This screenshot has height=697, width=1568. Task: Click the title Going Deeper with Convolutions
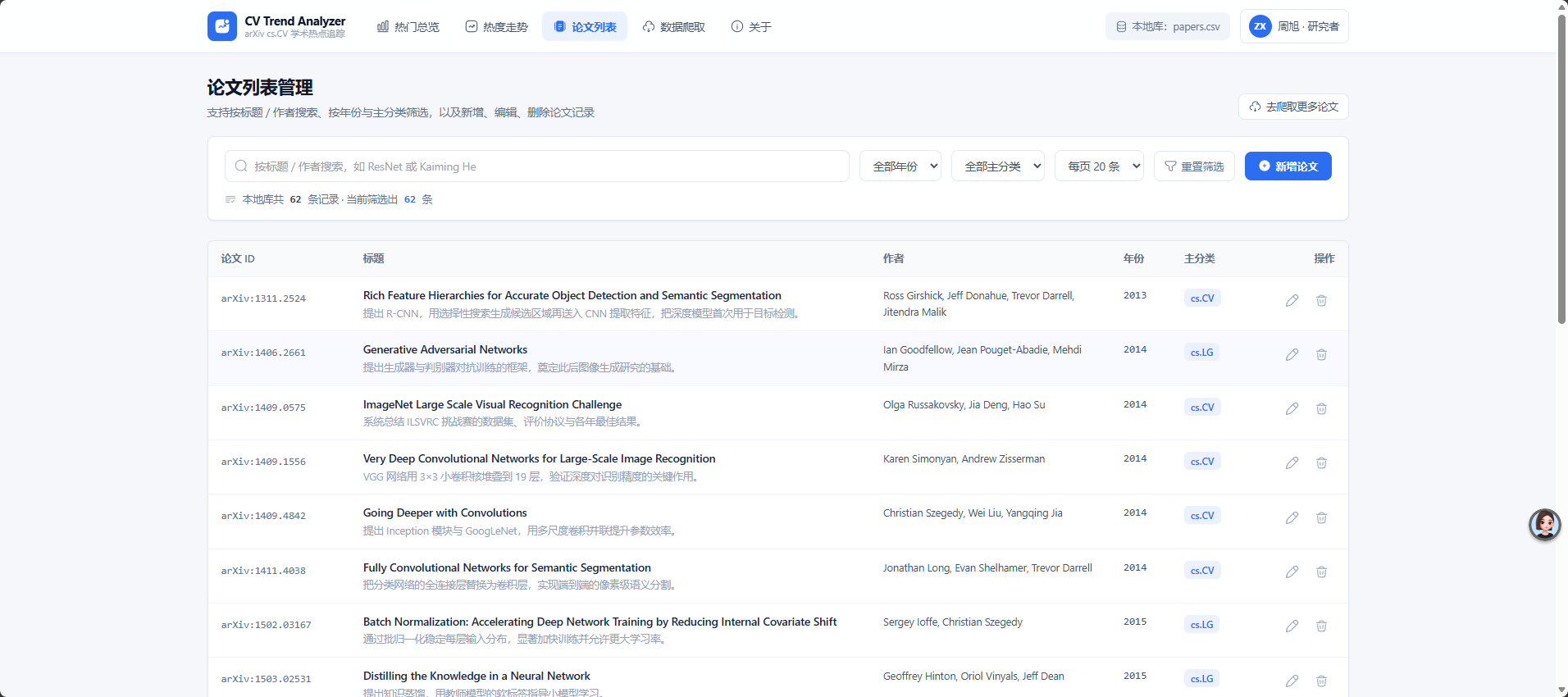444,512
